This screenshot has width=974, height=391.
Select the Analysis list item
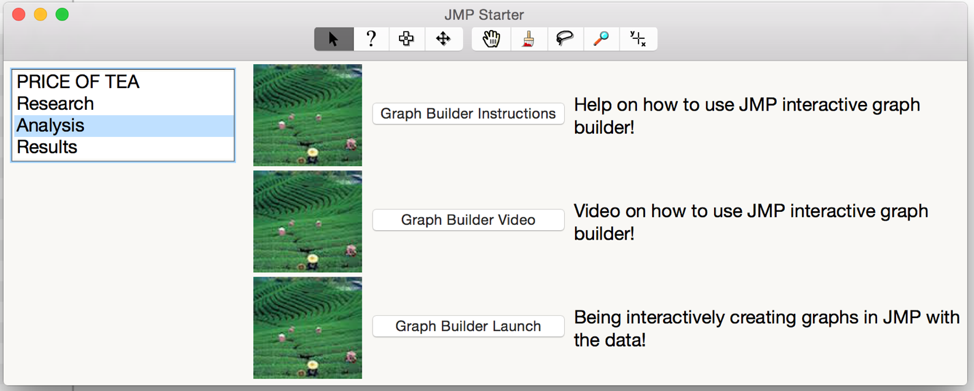point(123,126)
